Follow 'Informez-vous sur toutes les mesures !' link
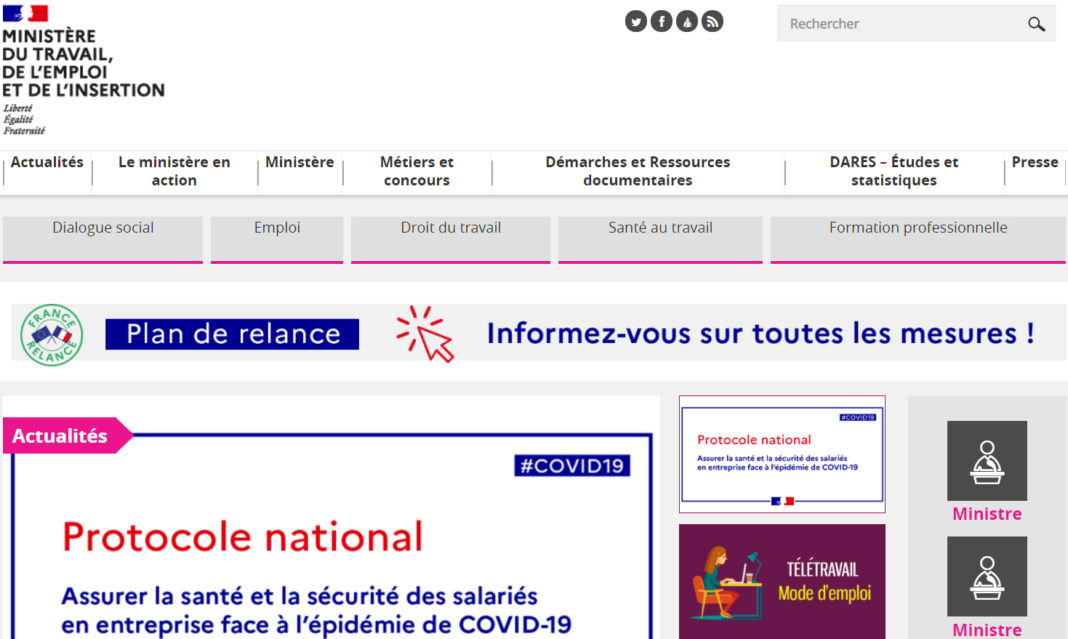 [x=760, y=333]
